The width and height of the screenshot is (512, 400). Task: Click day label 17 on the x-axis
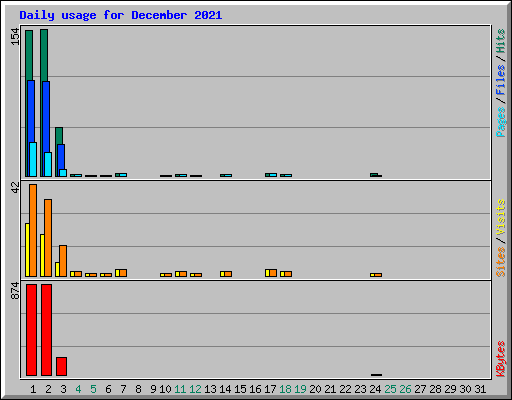(x=270, y=389)
